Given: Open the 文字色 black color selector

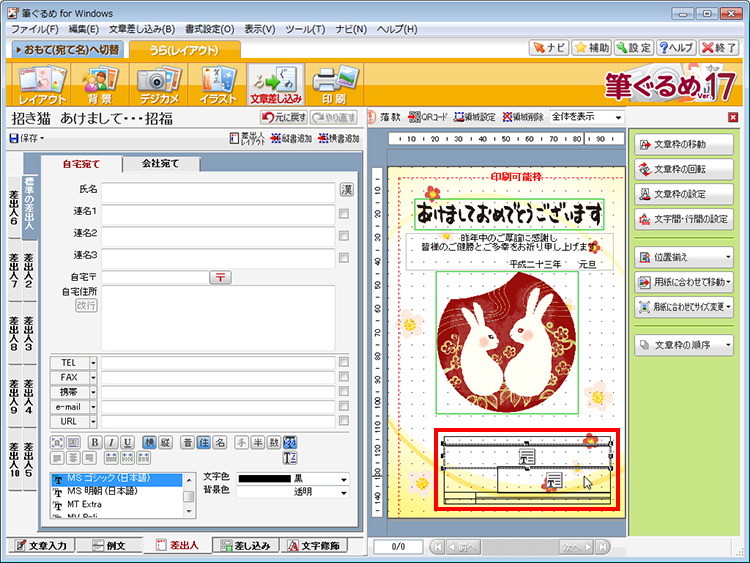Looking at the screenshot, I should [294, 479].
